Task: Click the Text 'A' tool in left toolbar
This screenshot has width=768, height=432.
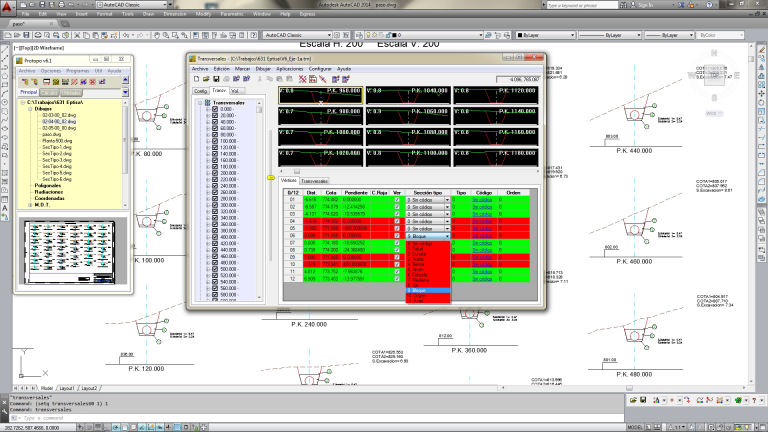Action: coord(5,209)
